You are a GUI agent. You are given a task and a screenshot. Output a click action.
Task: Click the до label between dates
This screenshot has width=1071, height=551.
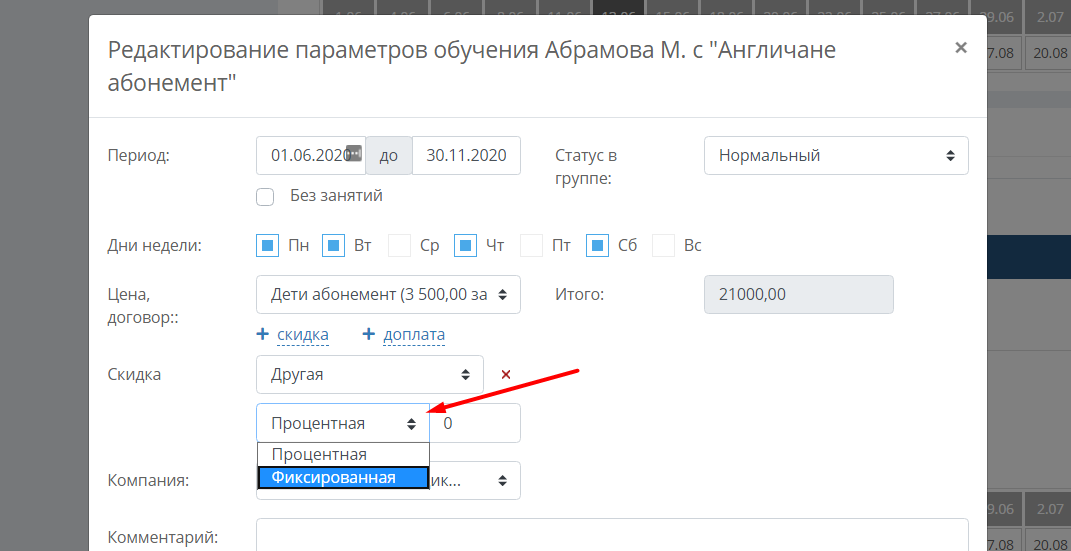coord(389,156)
